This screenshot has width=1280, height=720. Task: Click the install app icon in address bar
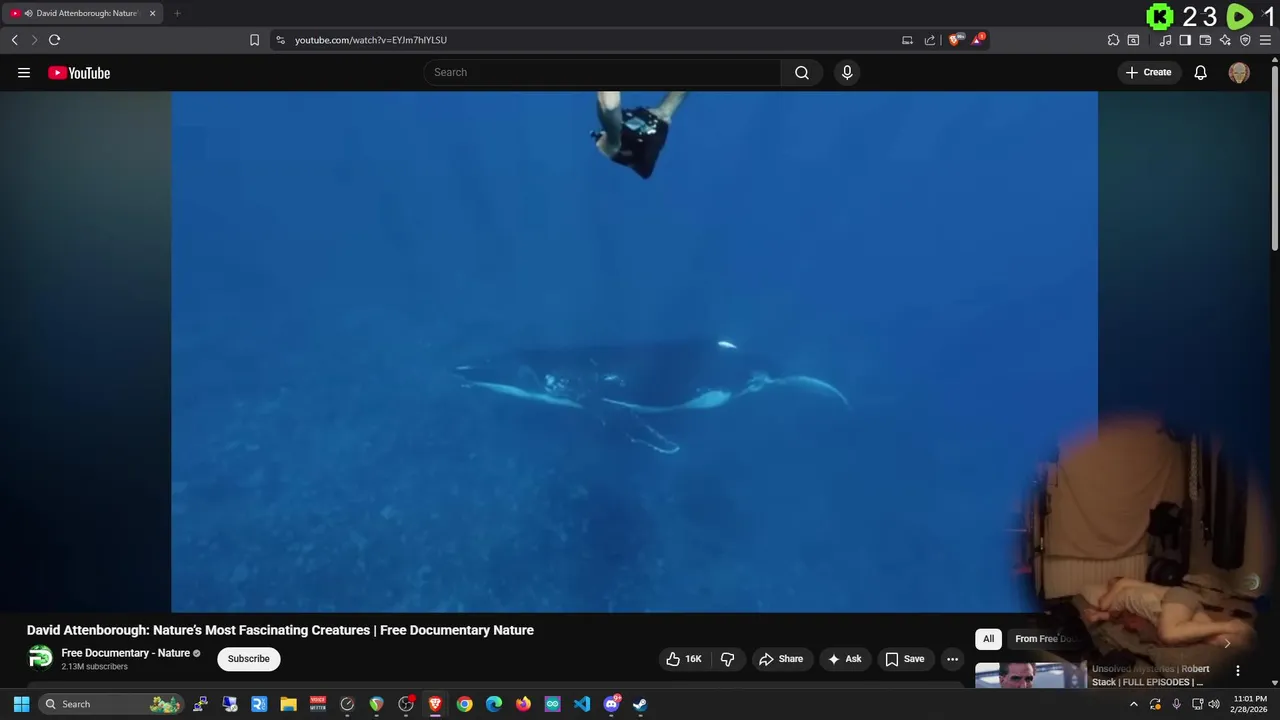pyautogui.click(x=907, y=40)
